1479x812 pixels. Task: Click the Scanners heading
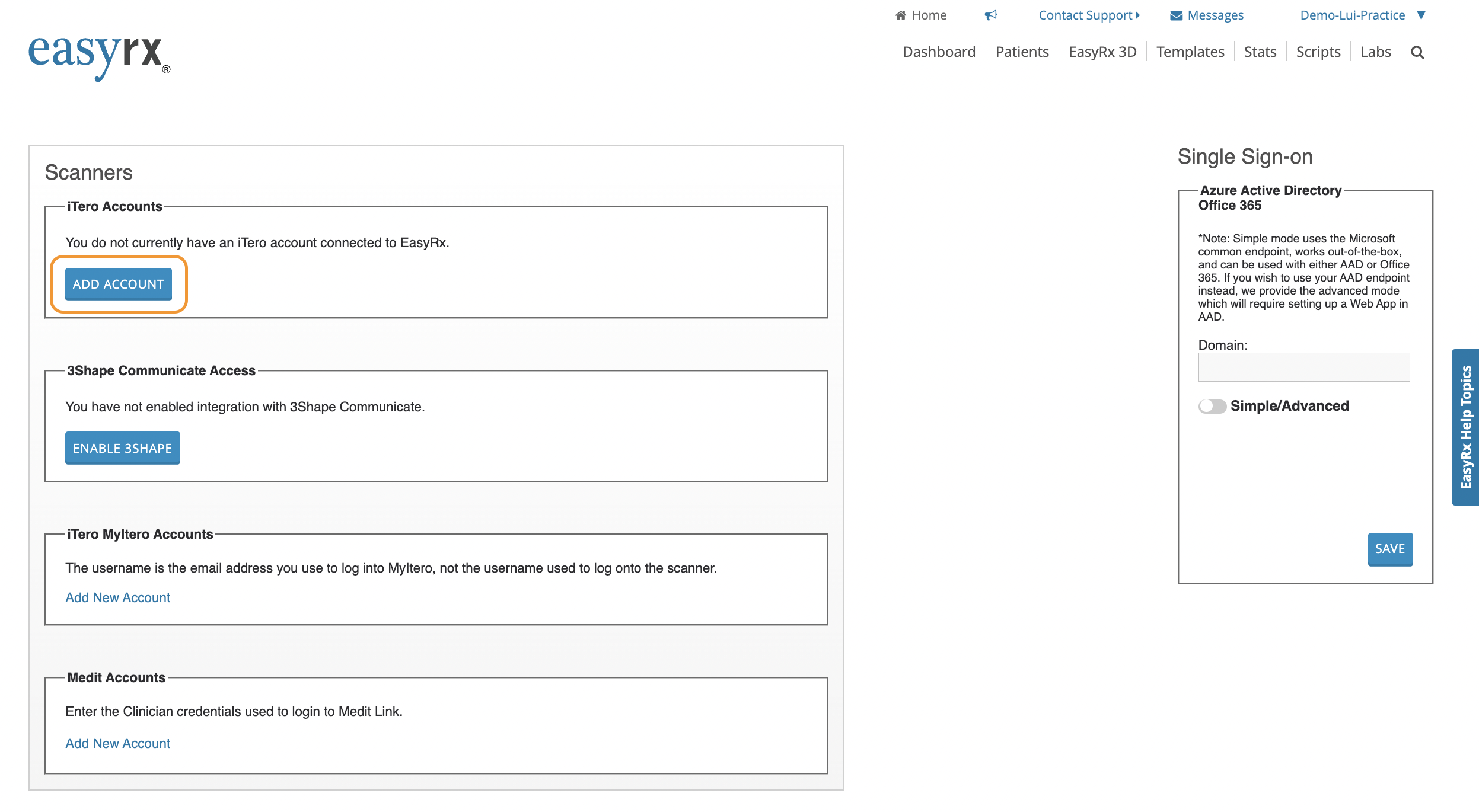pyautogui.click(x=88, y=172)
